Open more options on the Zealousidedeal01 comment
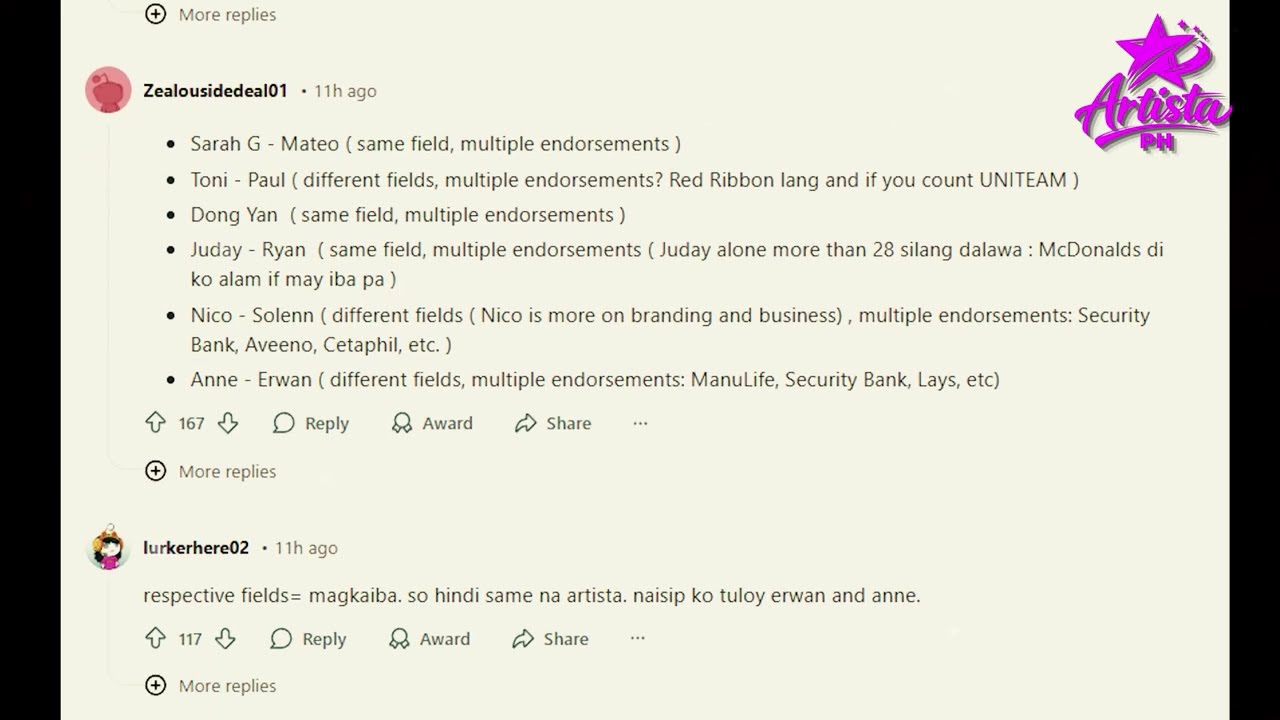Screen dimensions: 1280x720 point(640,423)
